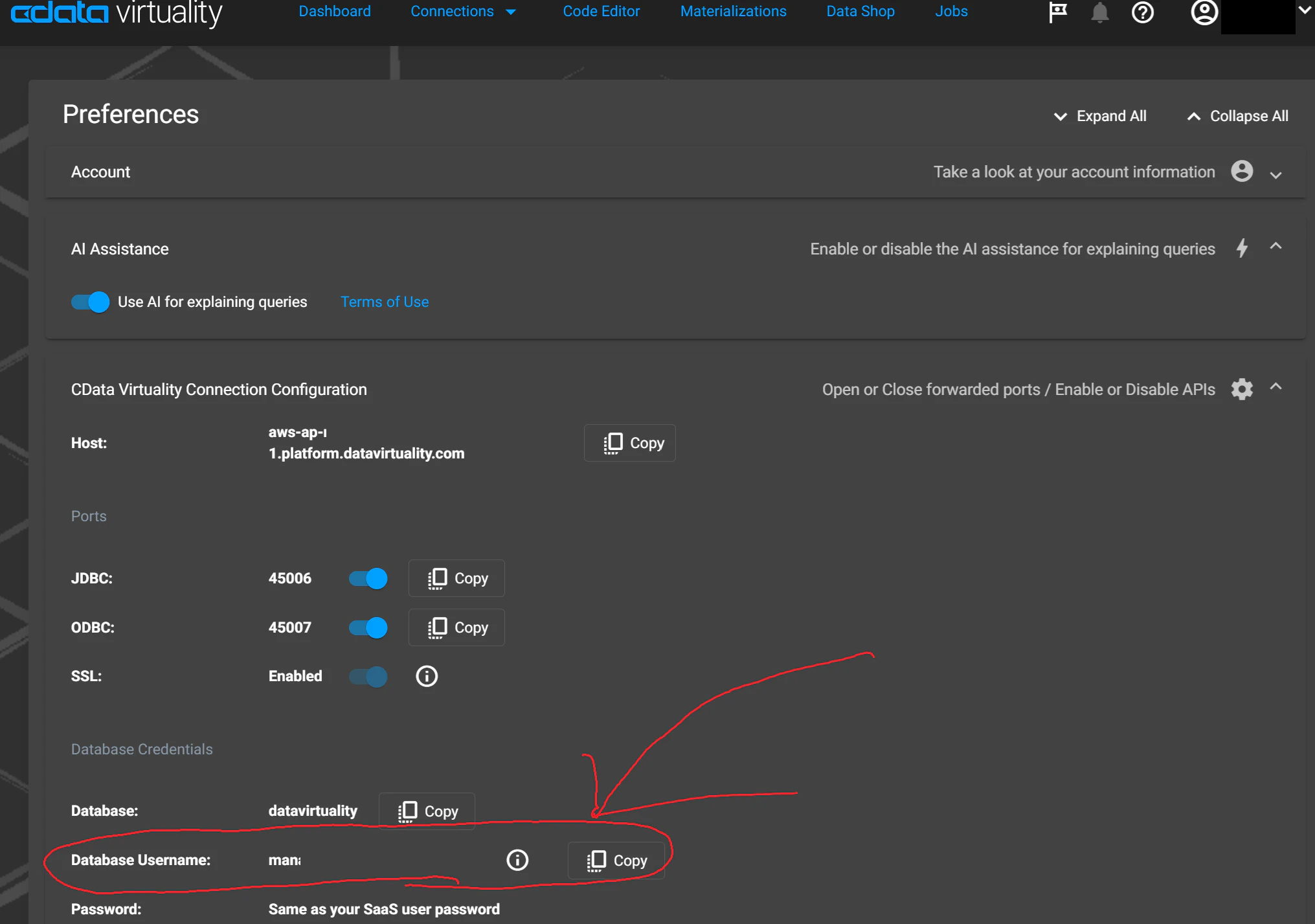This screenshot has height=924, width=1315.
Task: Copy the ODBC port 45007
Action: 456,627
